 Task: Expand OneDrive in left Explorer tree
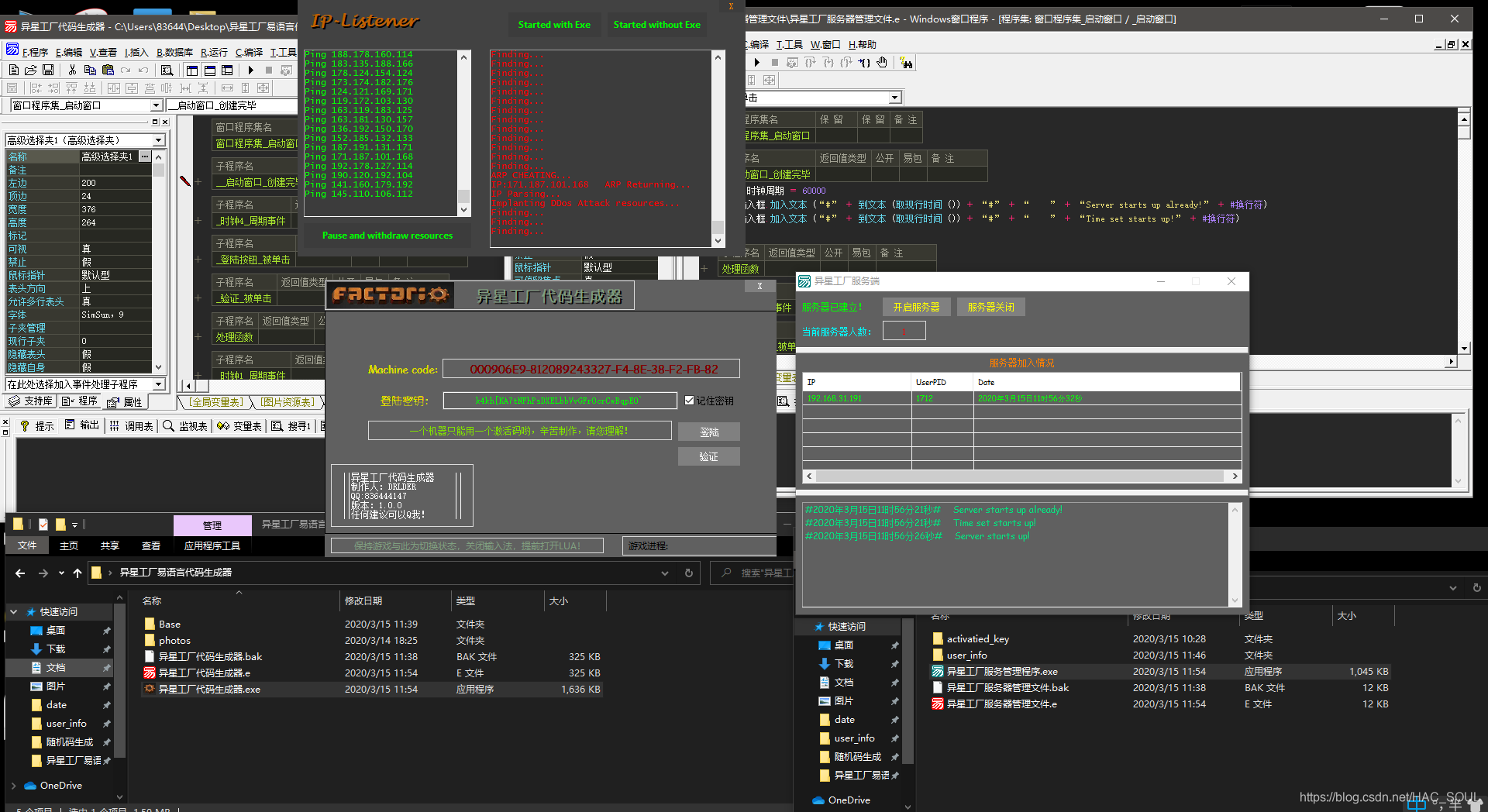click(x=13, y=786)
